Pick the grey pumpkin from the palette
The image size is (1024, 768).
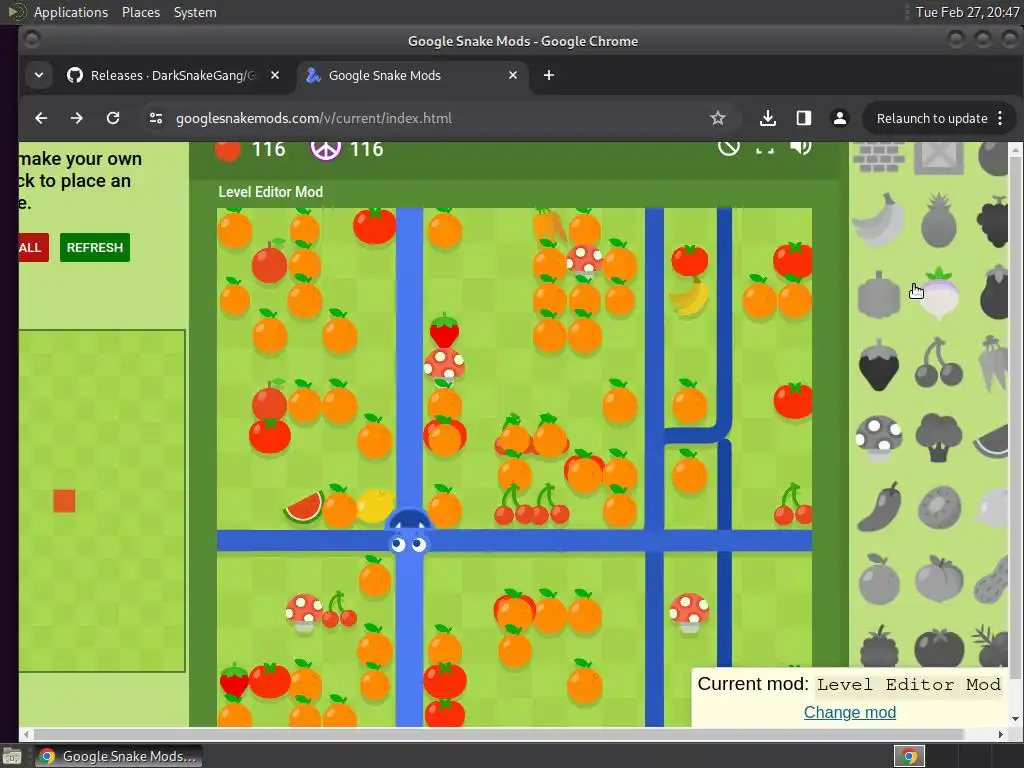click(x=879, y=295)
